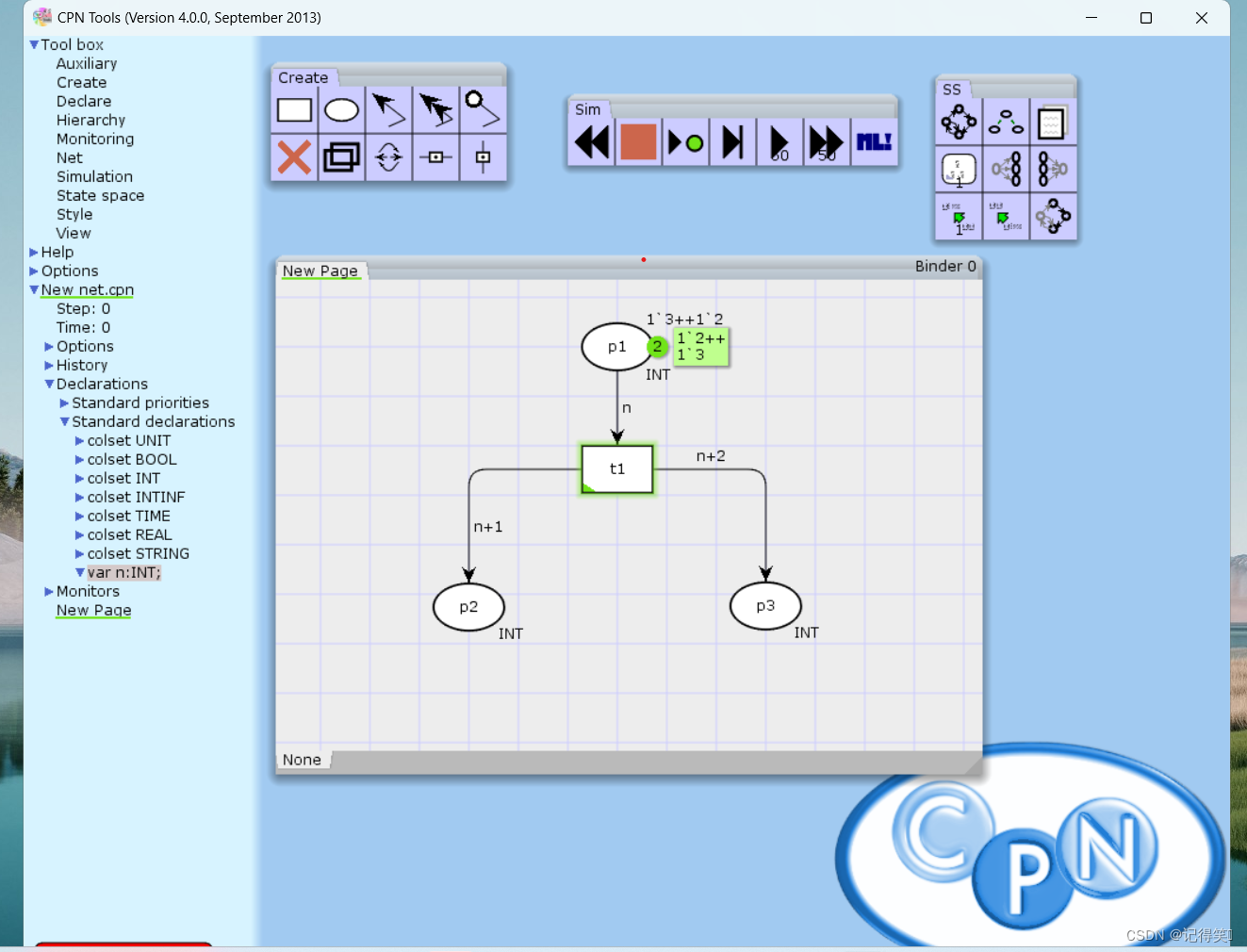Select the create place ellipse tool
The height and width of the screenshot is (952, 1247).
coord(341,110)
